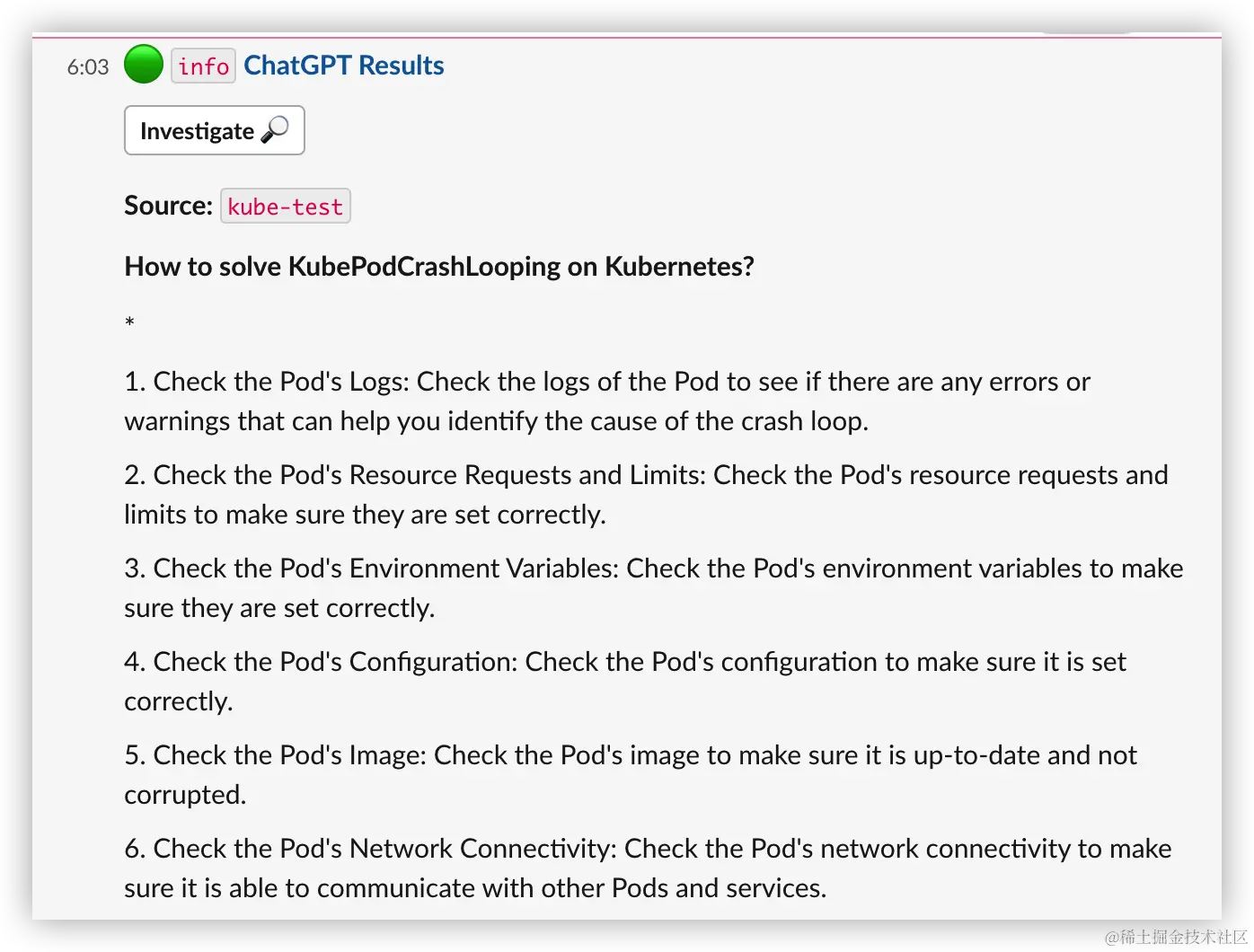1254x952 pixels.
Task: Click the watermark text at bottom right
Action: coord(1176,937)
